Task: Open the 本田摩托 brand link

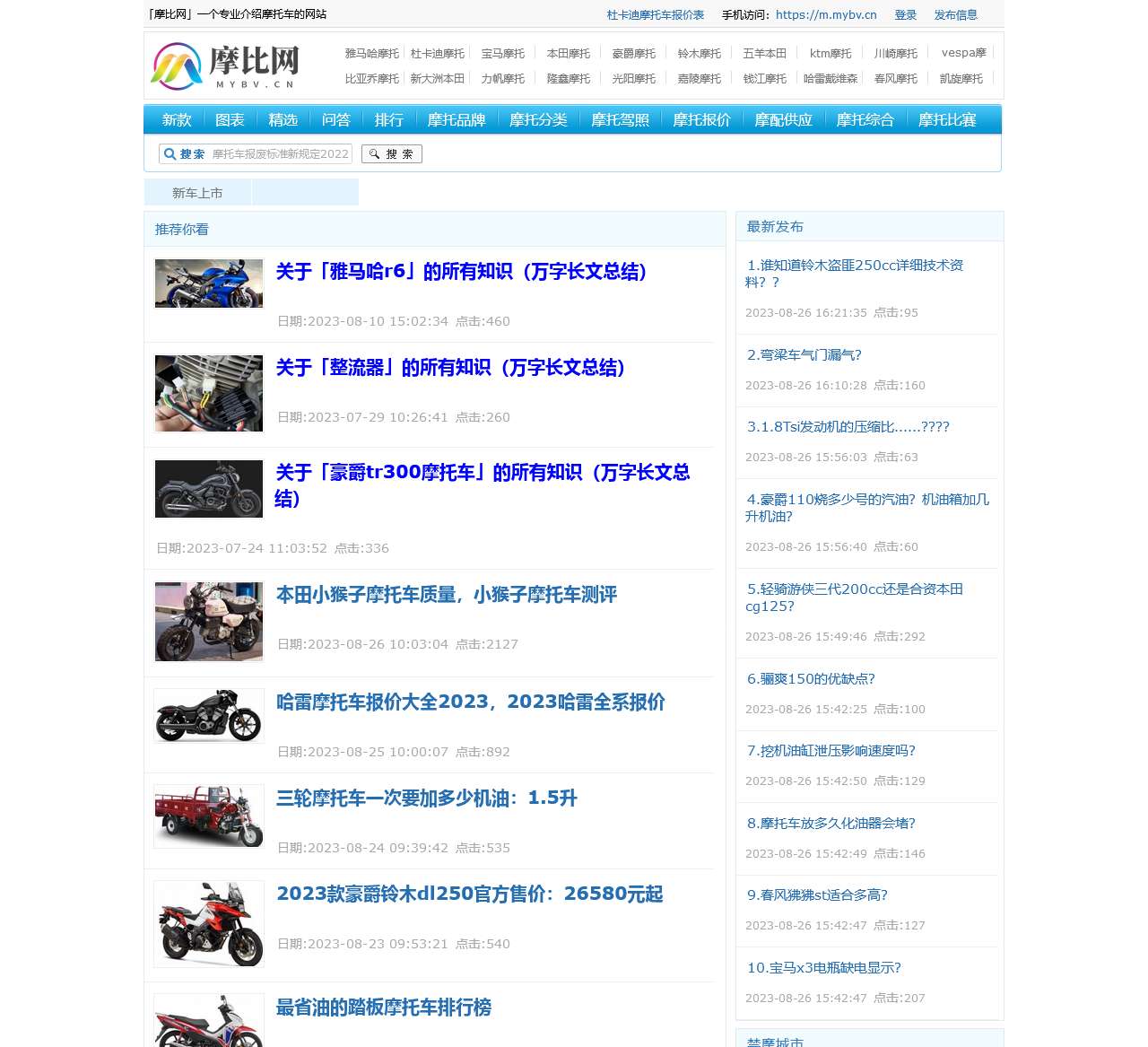Action: click(569, 54)
